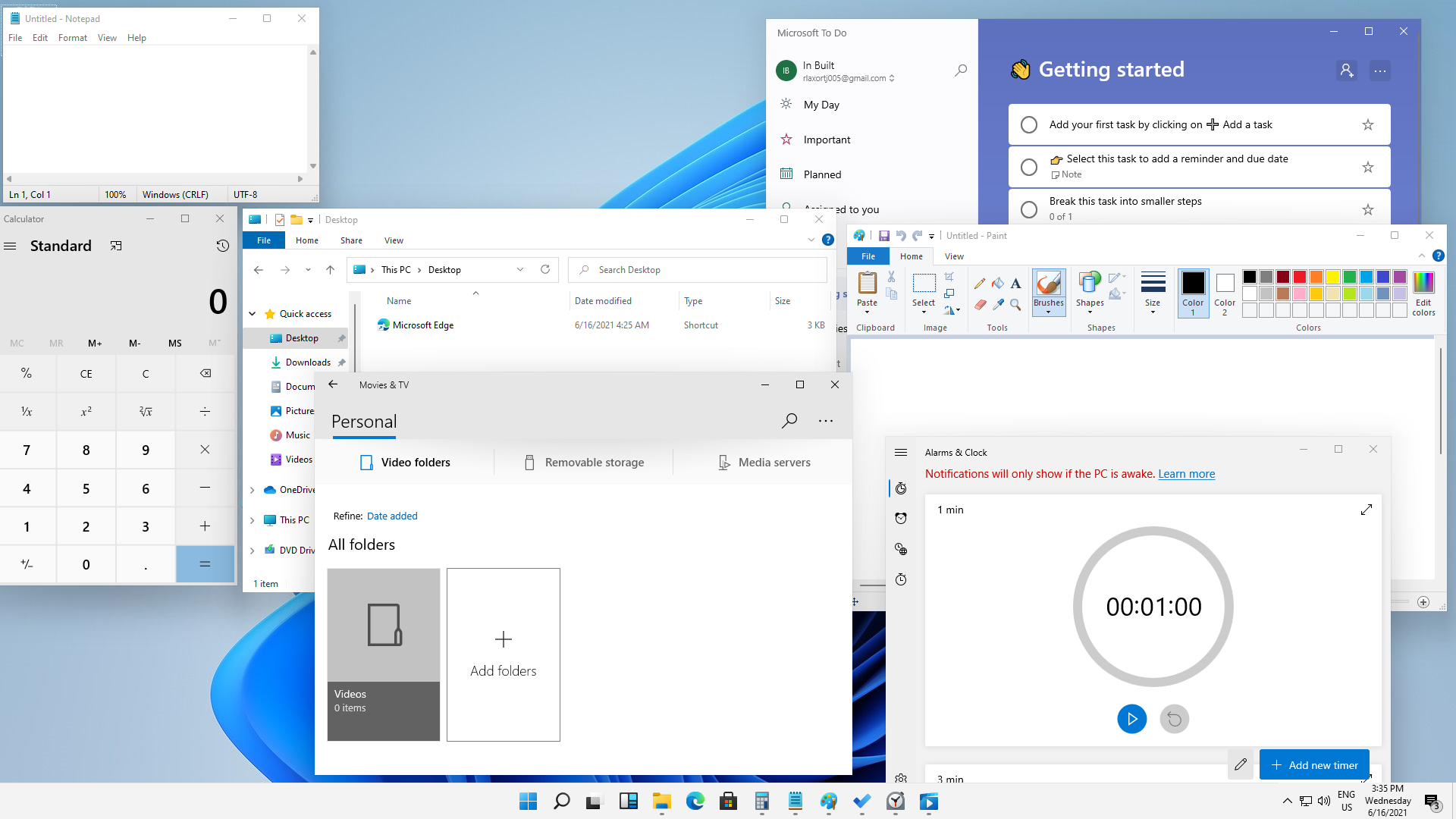Click calculator backspace key
1456x819 pixels.
[x=205, y=373]
